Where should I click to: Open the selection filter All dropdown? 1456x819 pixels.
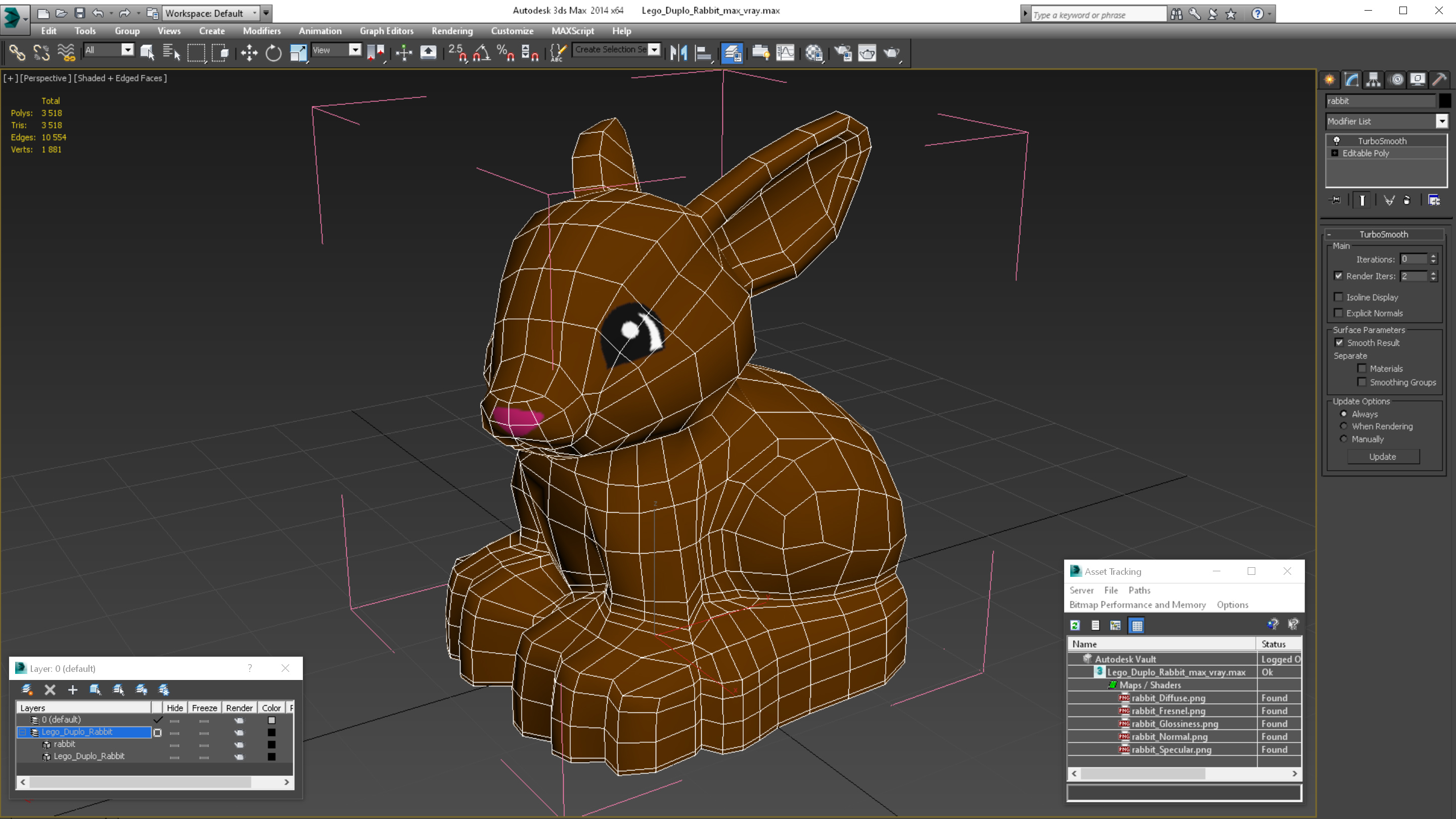(x=109, y=51)
